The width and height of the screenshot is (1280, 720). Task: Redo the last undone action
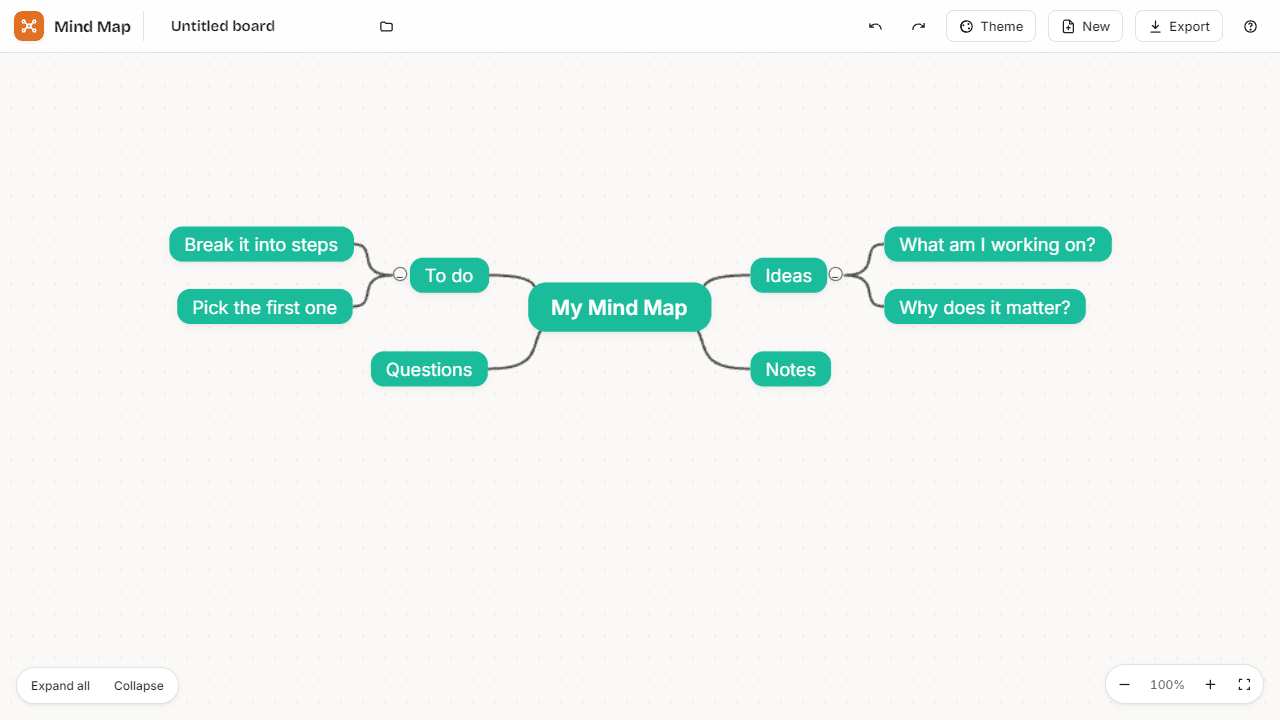pos(918,27)
